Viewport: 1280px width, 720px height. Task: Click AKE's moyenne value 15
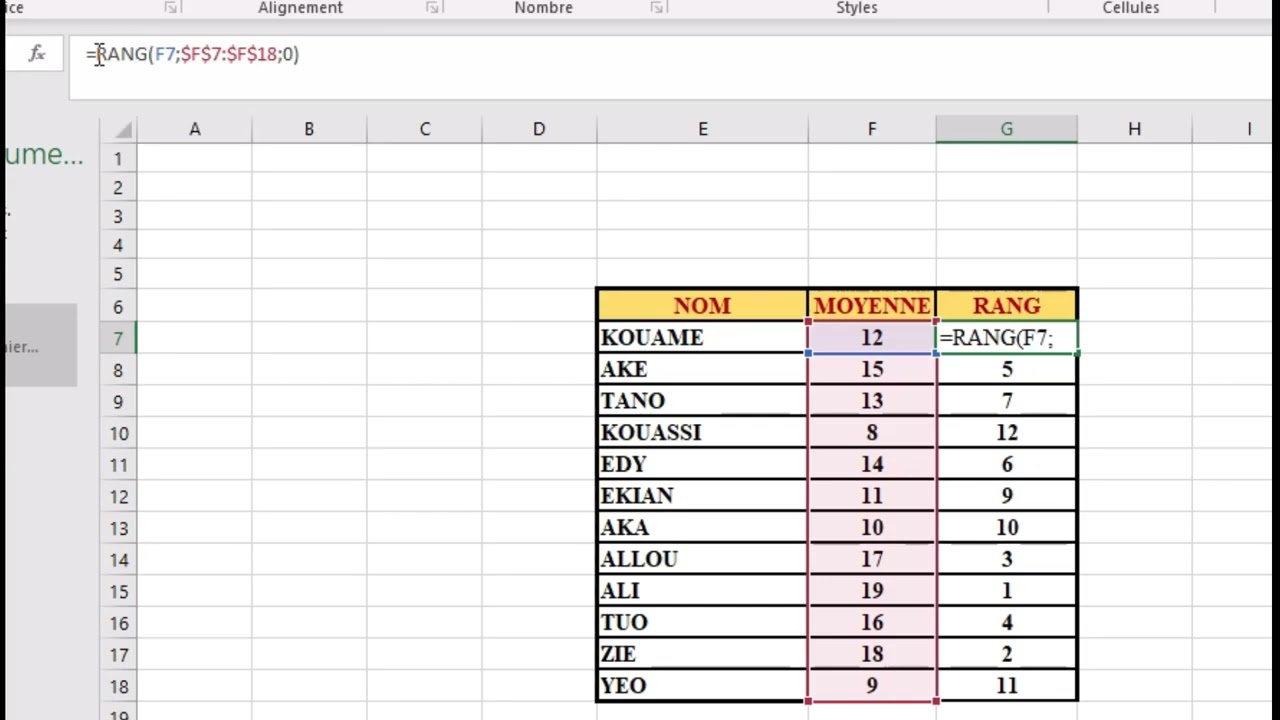point(872,370)
